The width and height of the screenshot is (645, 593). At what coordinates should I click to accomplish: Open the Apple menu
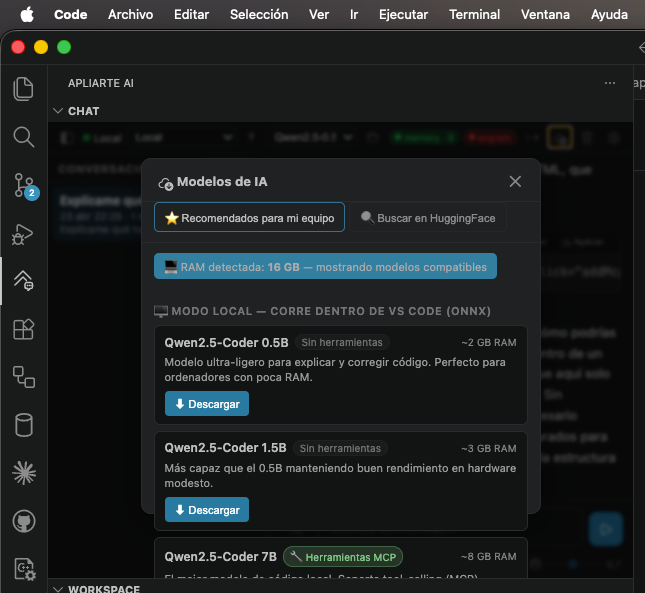(x=27, y=15)
